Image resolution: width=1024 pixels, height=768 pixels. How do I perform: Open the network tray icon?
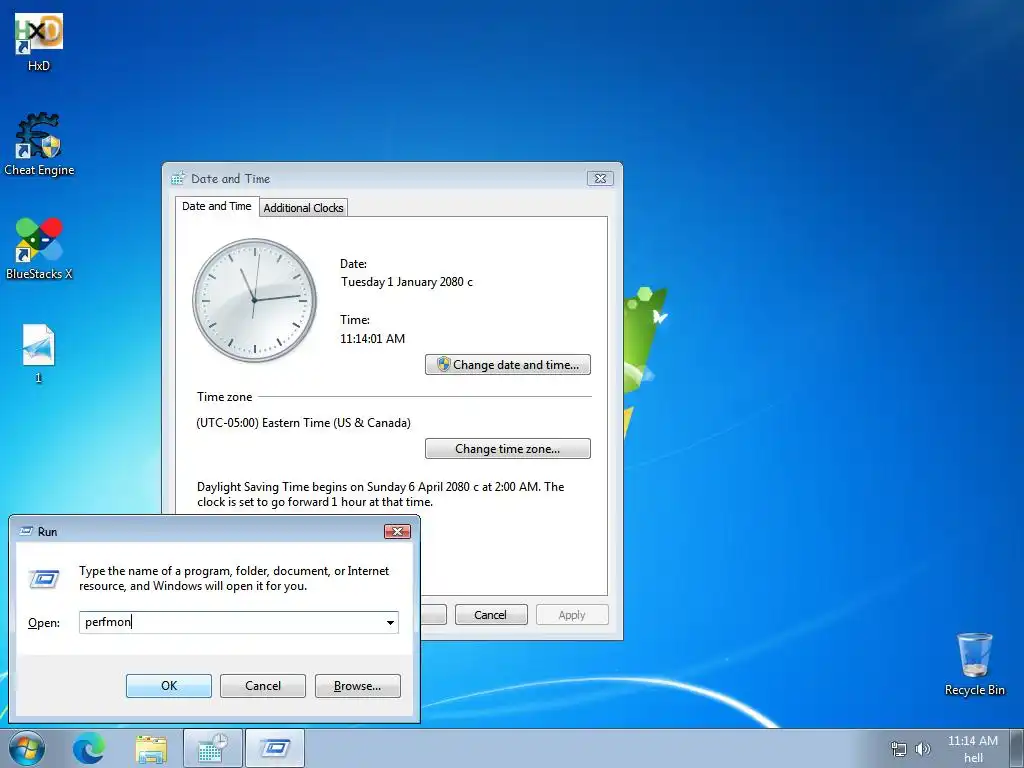(899, 749)
